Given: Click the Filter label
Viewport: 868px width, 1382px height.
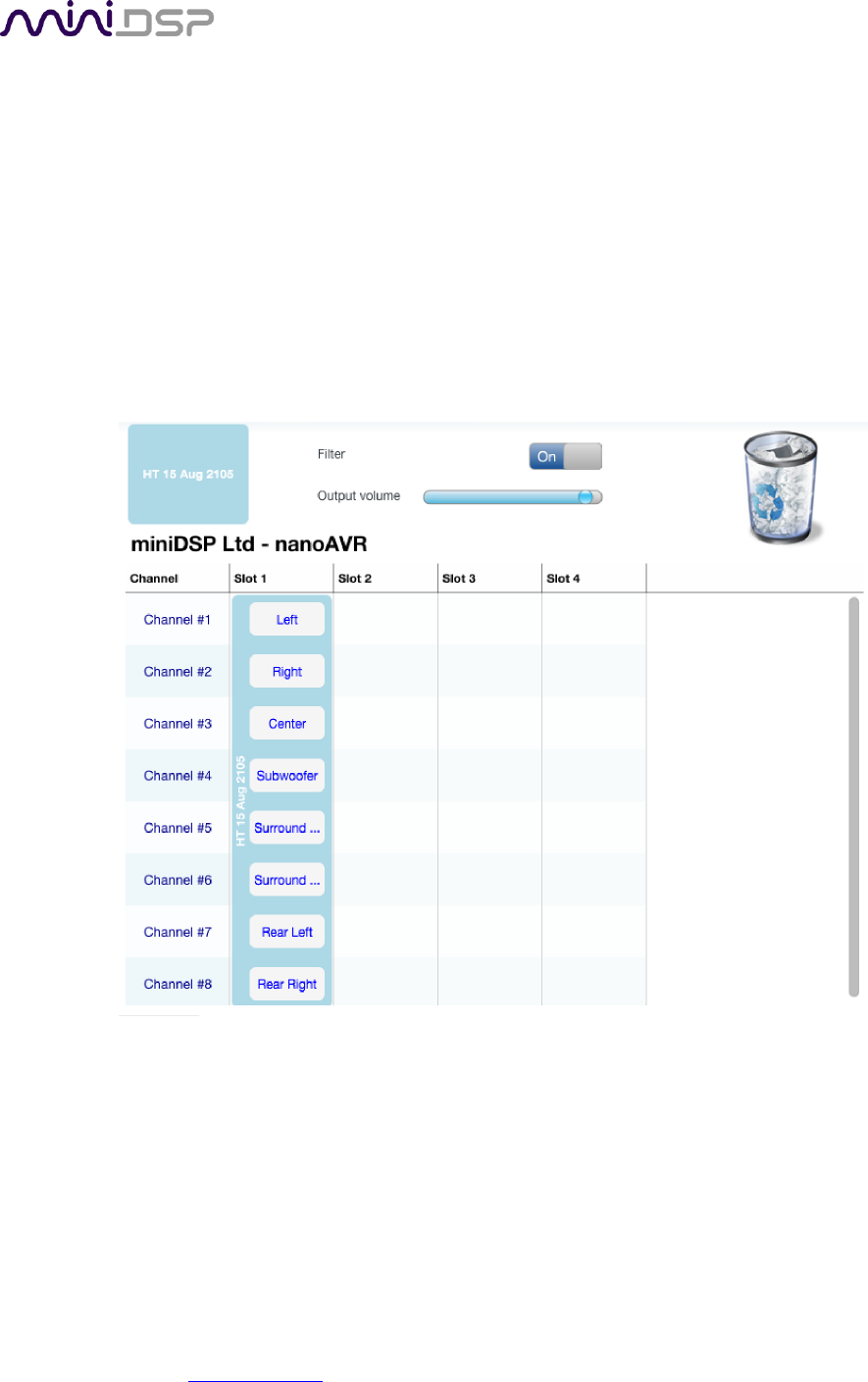Looking at the screenshot, I should click(x=332, y=454).
